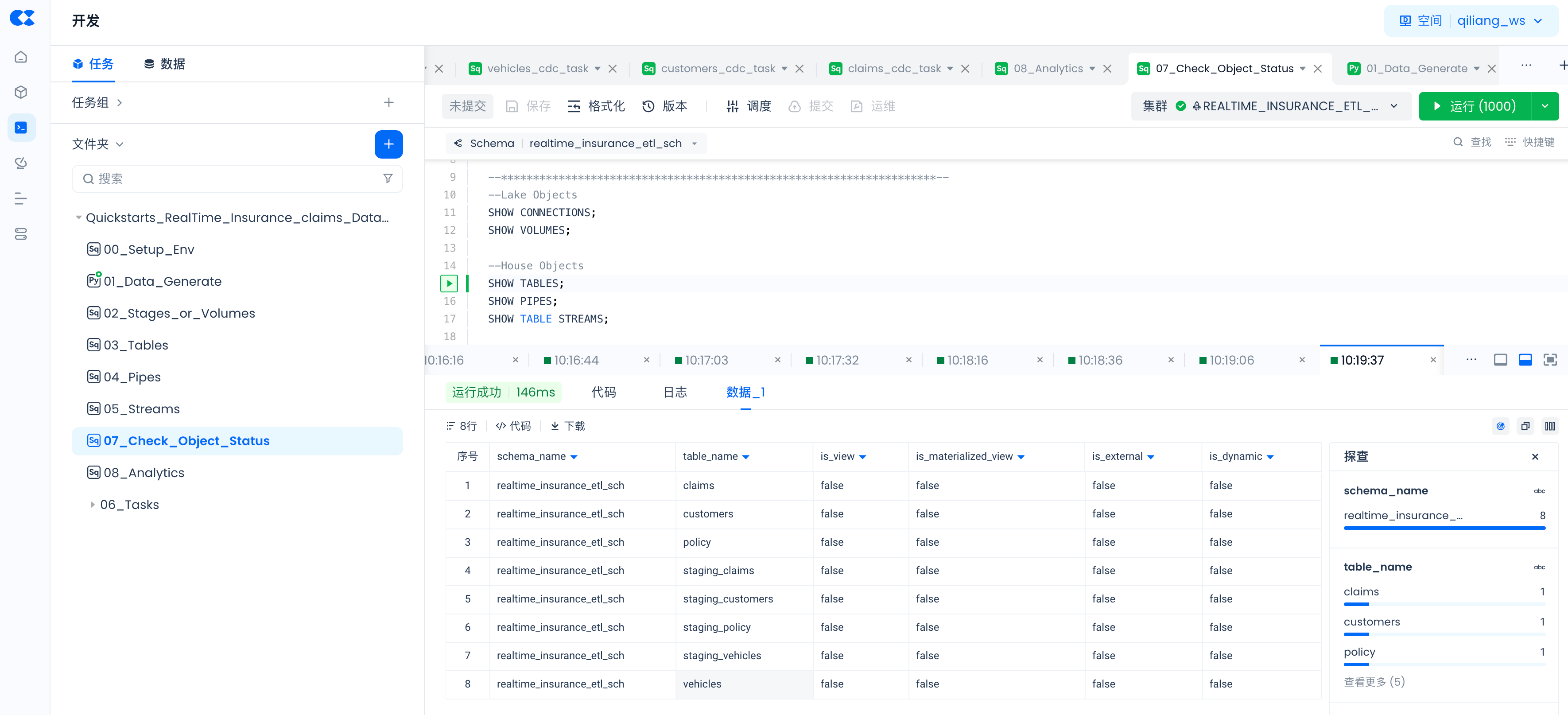
Task: Expand the run button dropdown arrow
Action: pyautogui.click(x=1545, y=106)
